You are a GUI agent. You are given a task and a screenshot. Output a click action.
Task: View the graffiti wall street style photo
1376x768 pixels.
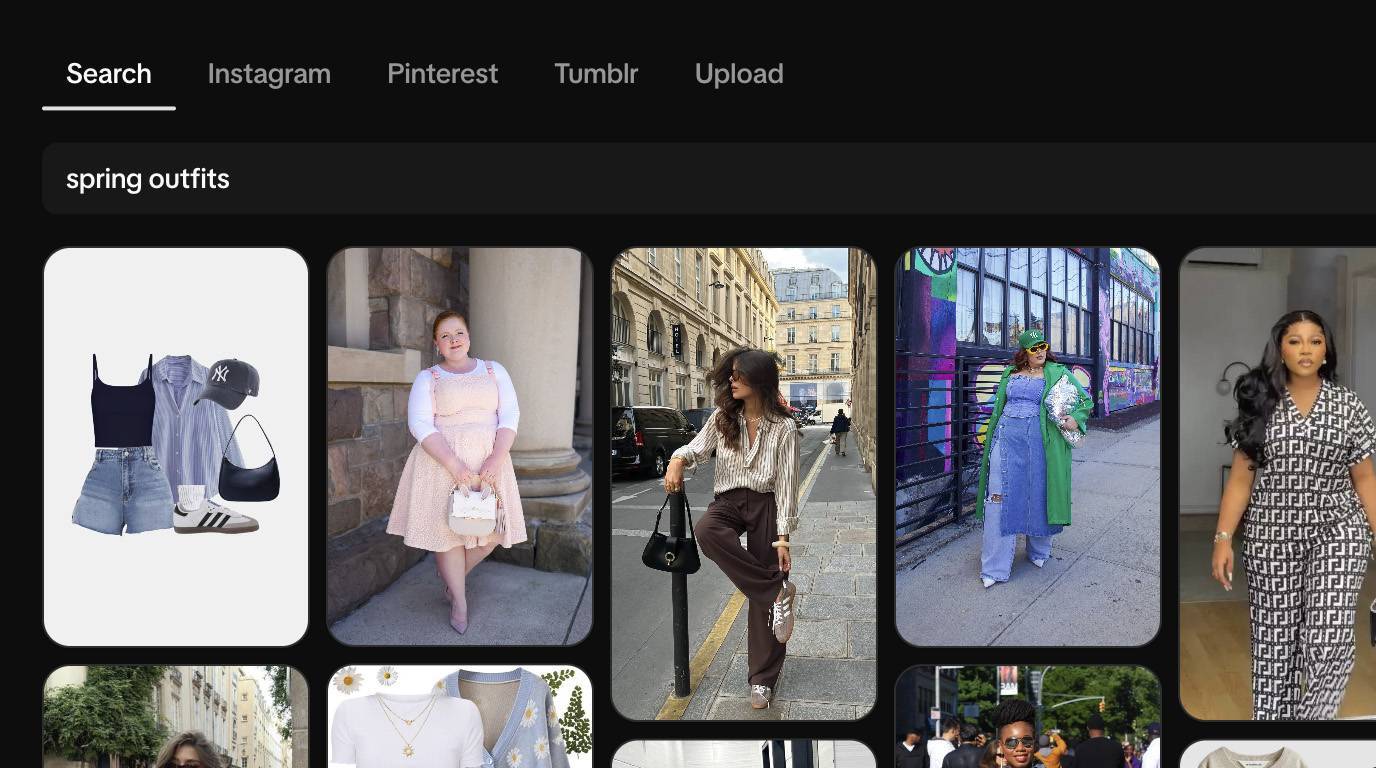[x=1028, y=445]
